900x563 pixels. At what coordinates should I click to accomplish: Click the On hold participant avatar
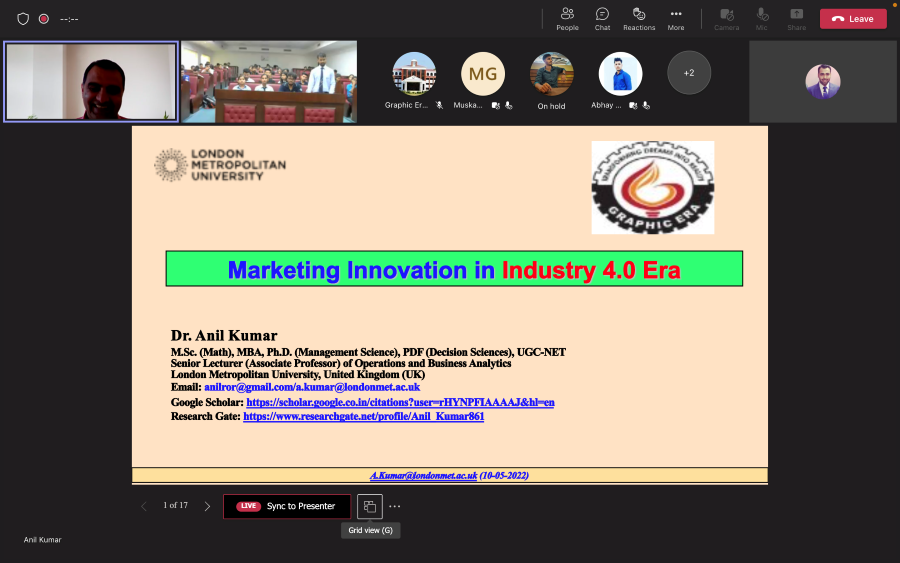tap(552, 73)
